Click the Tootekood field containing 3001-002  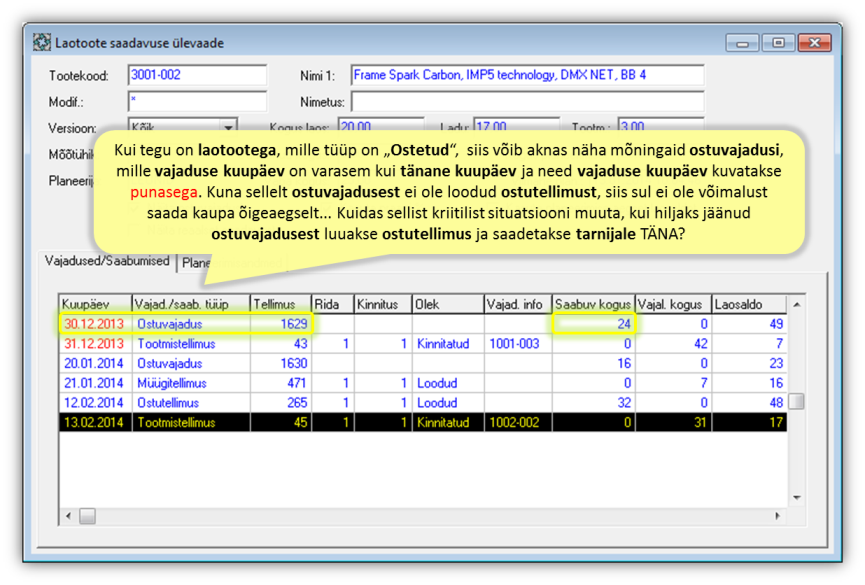[197, 75]
